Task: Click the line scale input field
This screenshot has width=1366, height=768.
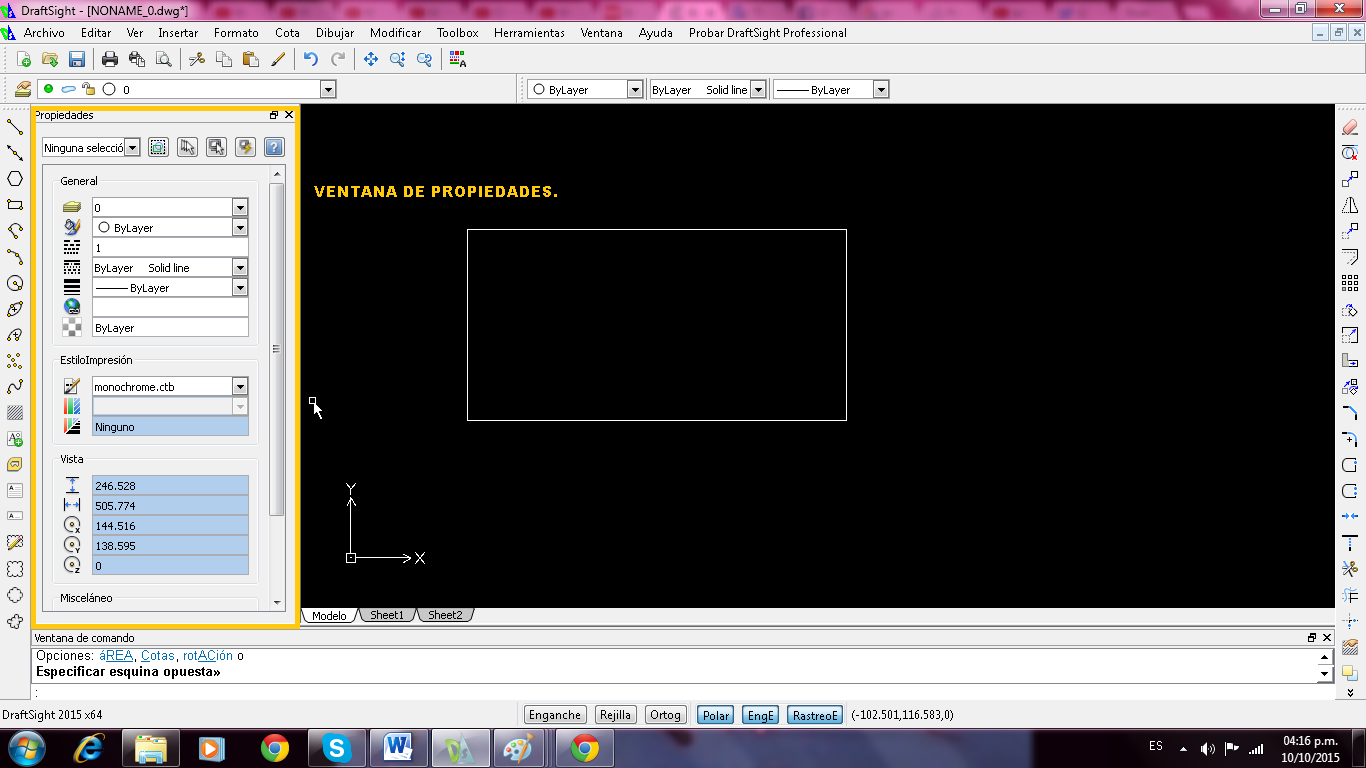Action: click(x=170, y=248)
